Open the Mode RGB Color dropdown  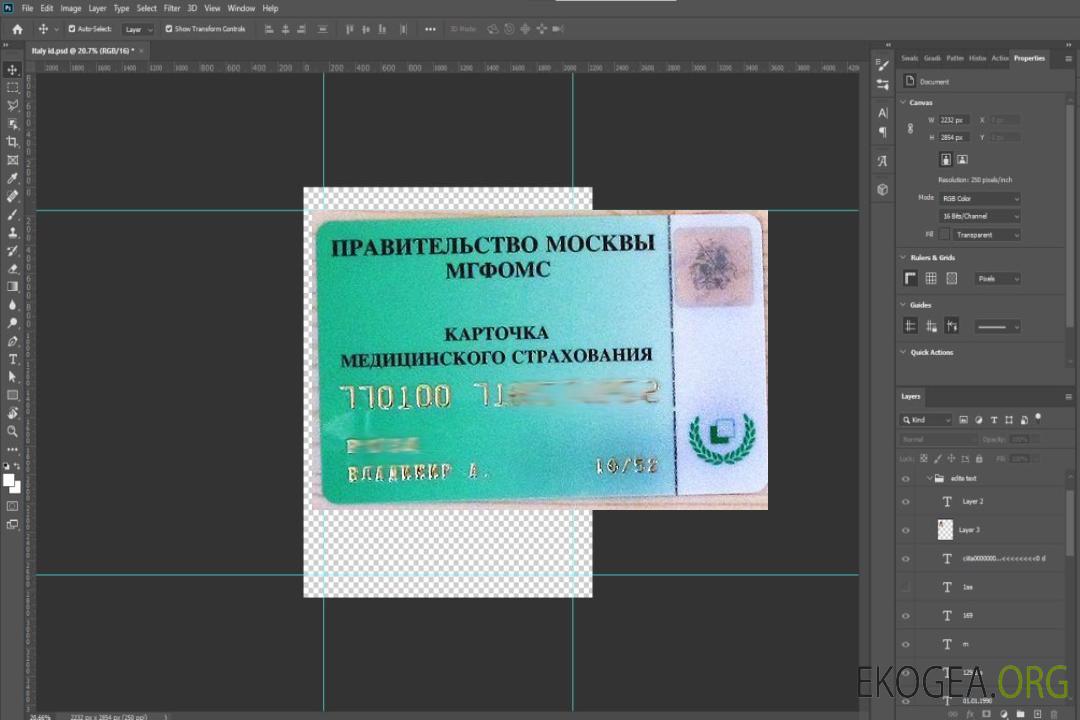(x=979, y=198)
